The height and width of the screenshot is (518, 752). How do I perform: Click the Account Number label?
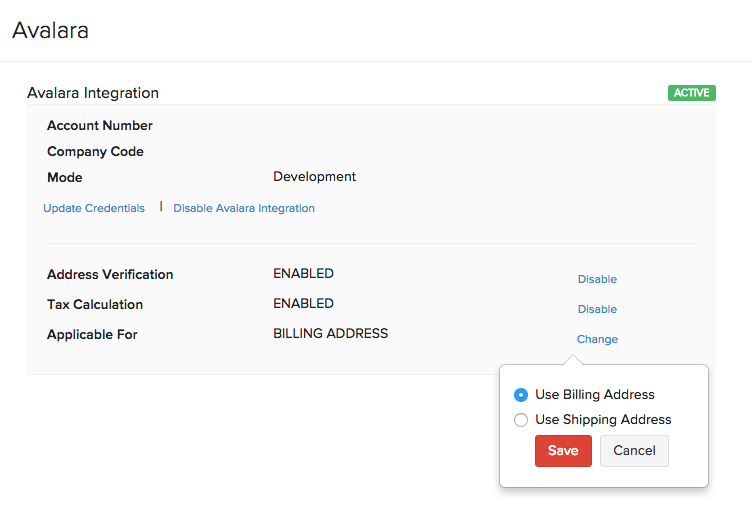click(x=100, y=126)
